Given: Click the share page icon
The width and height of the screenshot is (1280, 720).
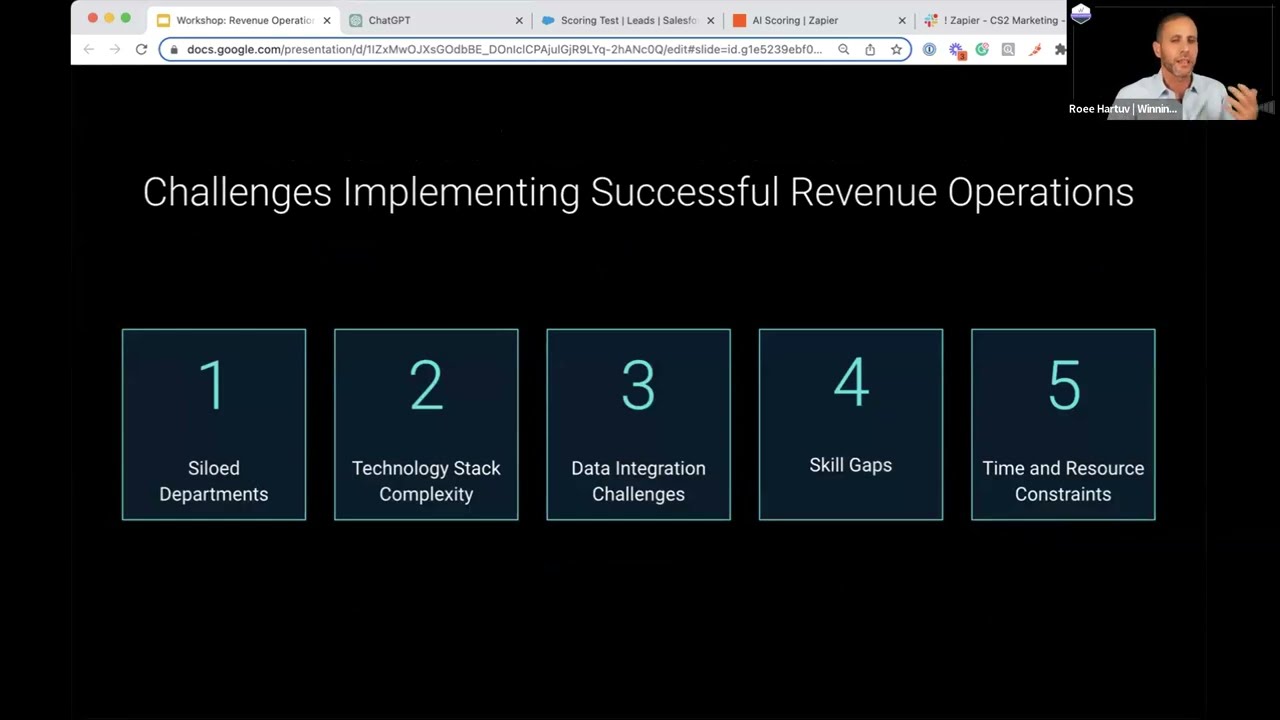Looking at the screenshot, I should [870, 49].
